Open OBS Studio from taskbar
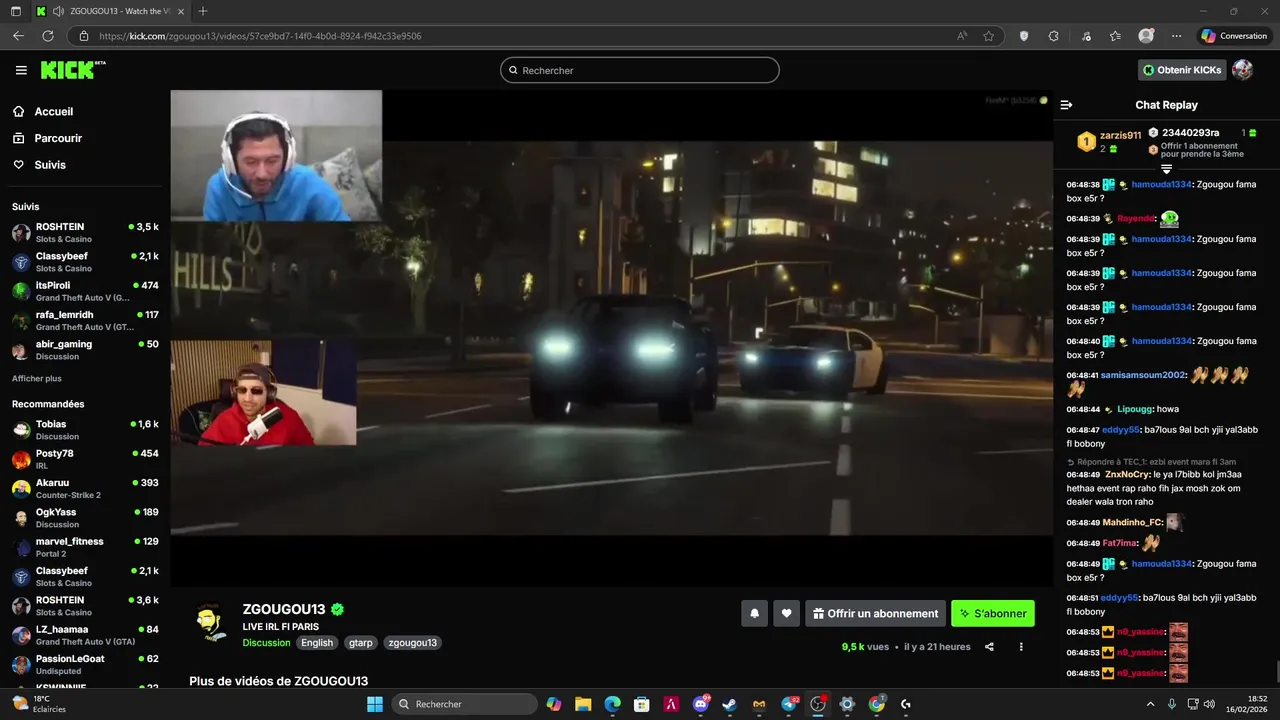Viewport: 1280px width, 720px height. (x=818, y=704)
